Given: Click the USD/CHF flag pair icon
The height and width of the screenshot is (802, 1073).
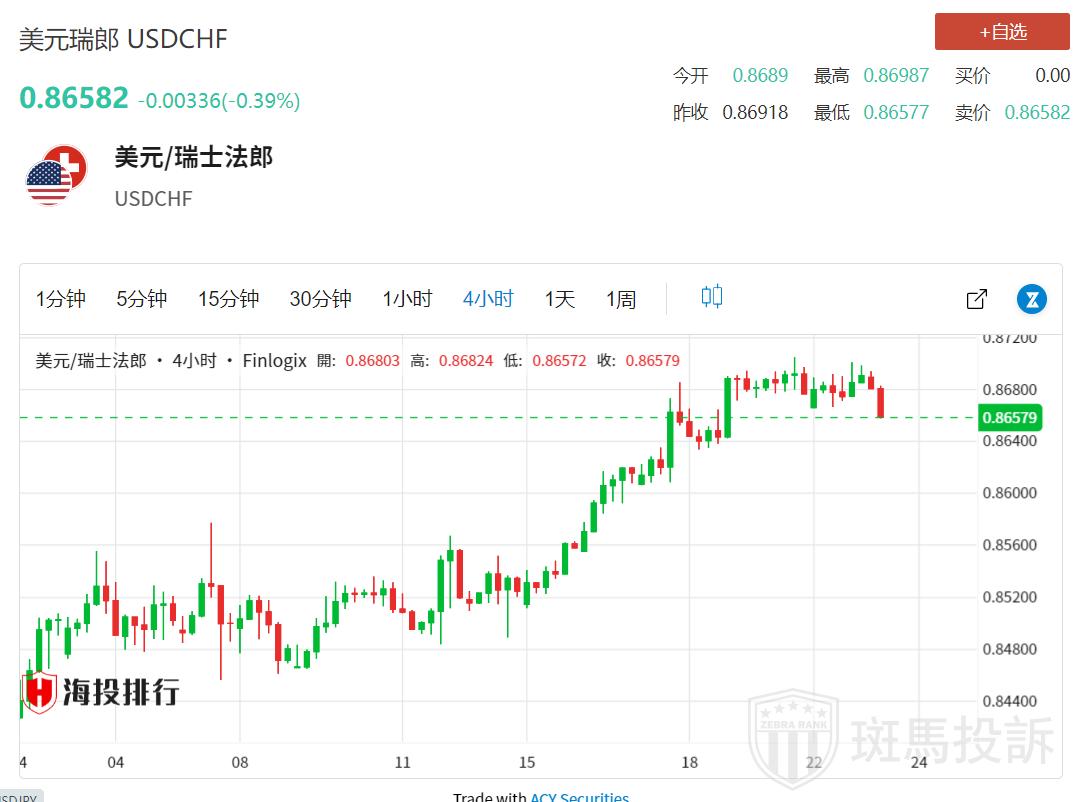Looking at the screenshot, I should (x=56, y=175).
